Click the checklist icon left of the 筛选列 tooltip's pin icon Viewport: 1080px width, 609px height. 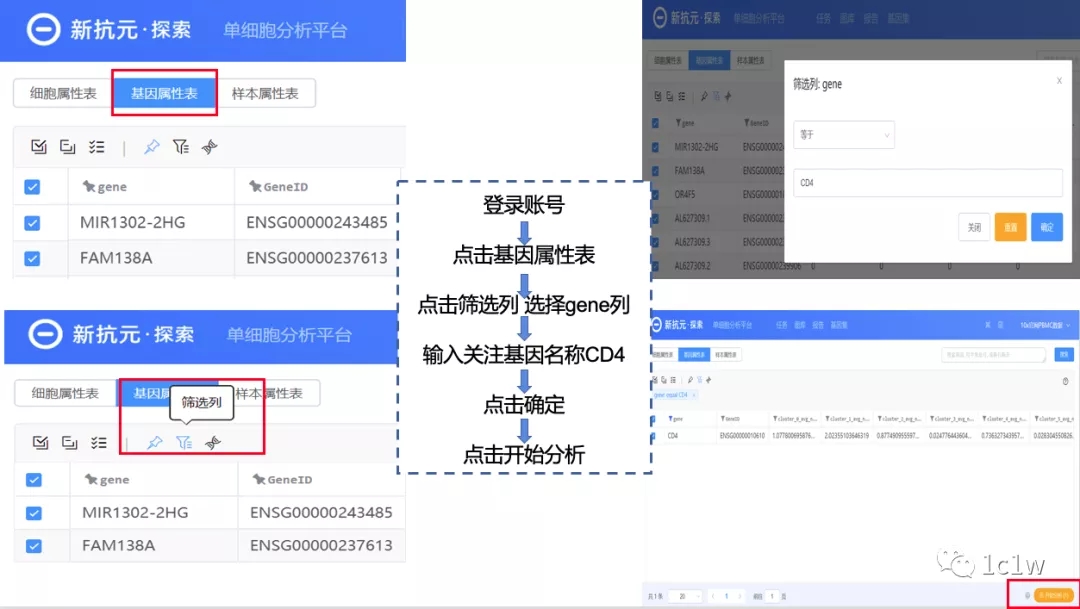point(97,442)
